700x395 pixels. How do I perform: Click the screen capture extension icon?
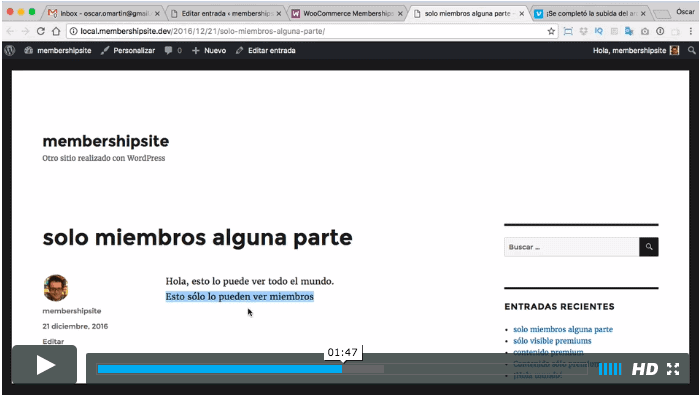[x=568, y=31]
